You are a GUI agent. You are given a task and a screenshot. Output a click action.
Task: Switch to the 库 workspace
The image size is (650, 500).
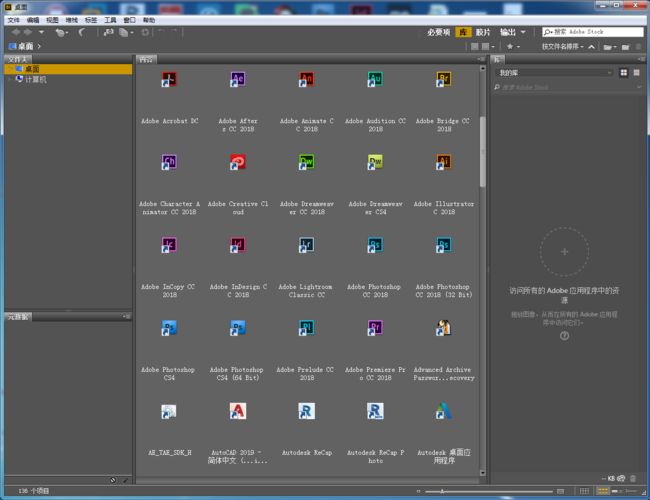(x=463, y=32)
